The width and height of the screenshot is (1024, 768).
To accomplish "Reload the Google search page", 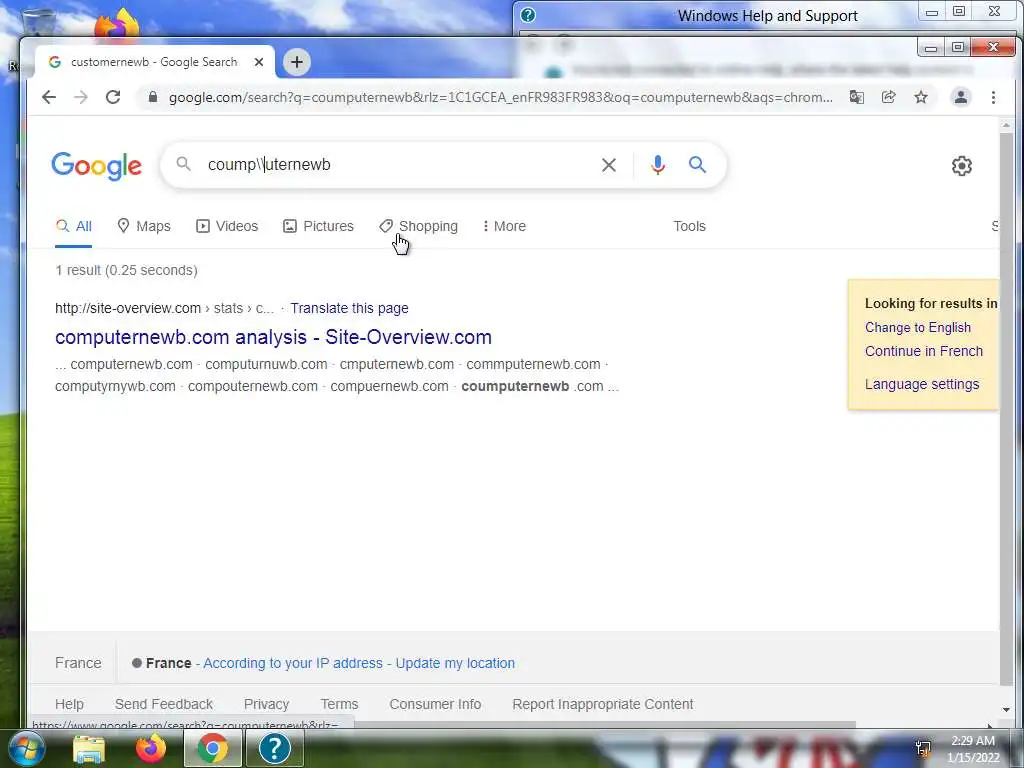I will point(113,97).
